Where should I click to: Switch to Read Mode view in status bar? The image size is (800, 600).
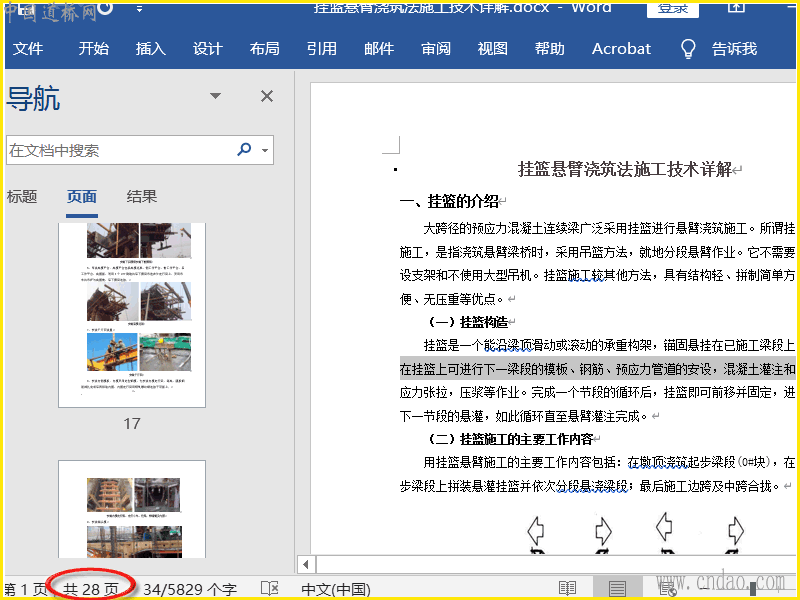pyautogui.click(x=567, y=589)
